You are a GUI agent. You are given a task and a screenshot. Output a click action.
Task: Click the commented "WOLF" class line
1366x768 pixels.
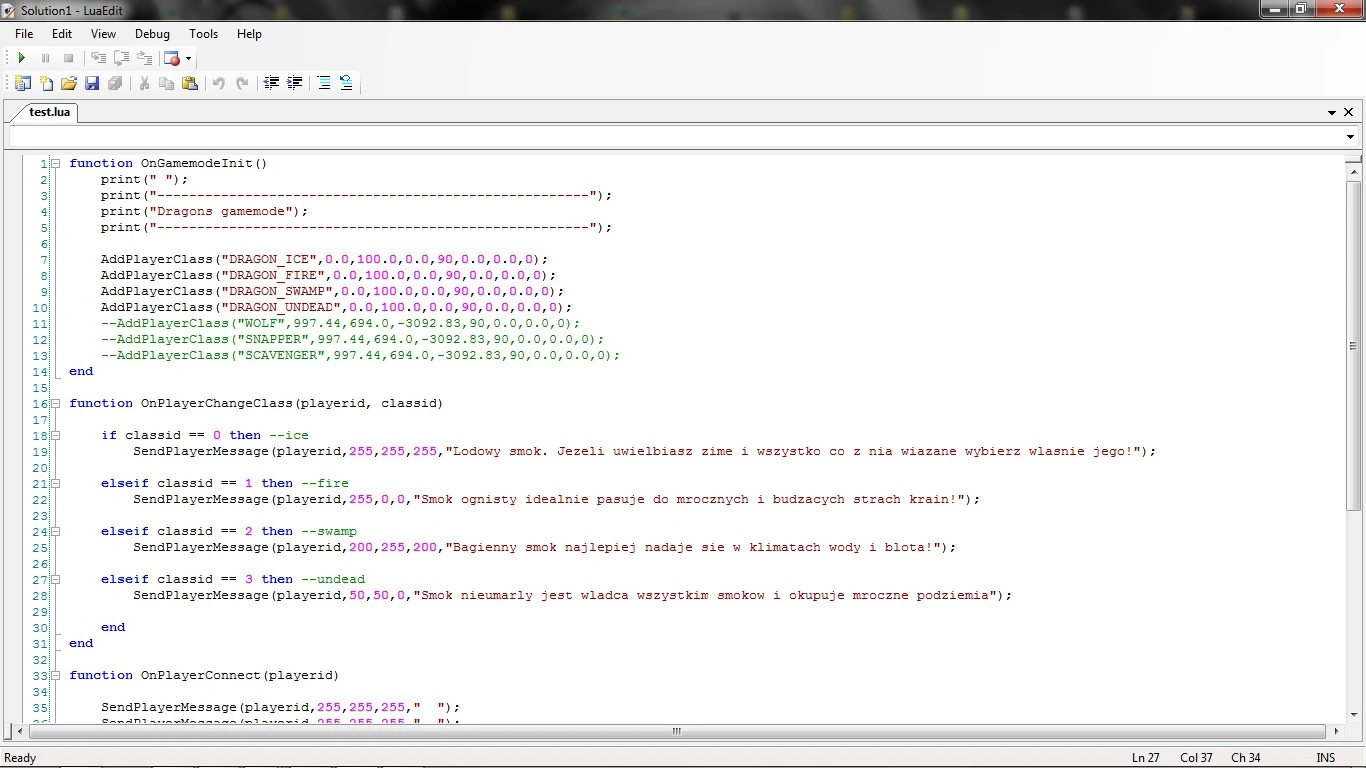(x=341, y=323)
